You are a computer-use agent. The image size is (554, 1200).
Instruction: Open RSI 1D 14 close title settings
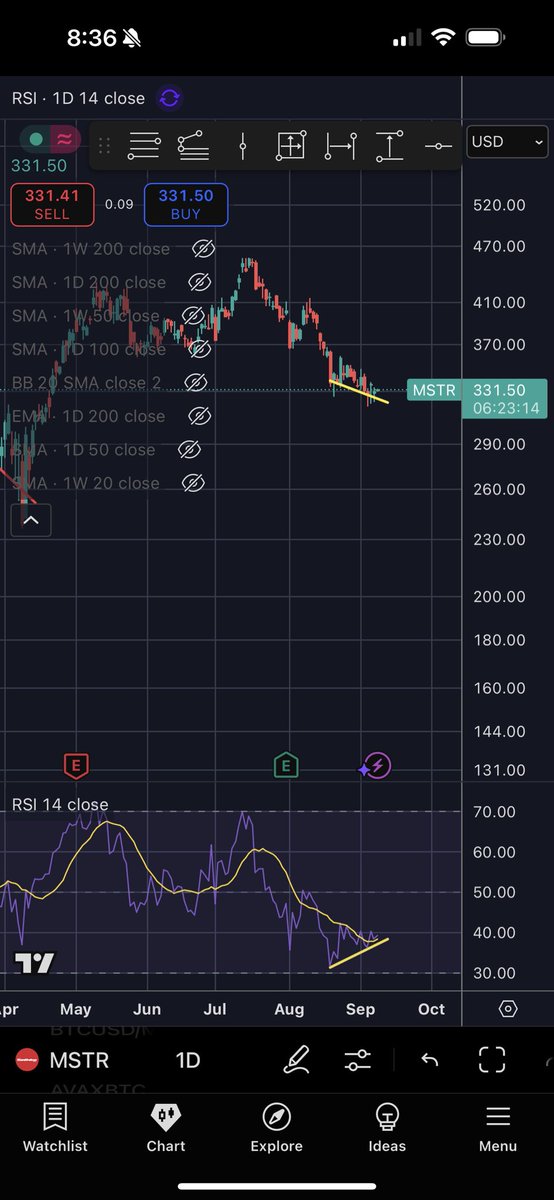(78, 98)
